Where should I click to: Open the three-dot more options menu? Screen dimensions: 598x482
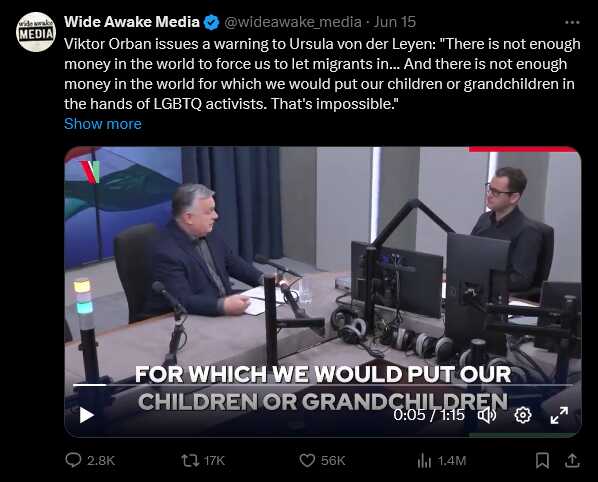tap(572, 22)
